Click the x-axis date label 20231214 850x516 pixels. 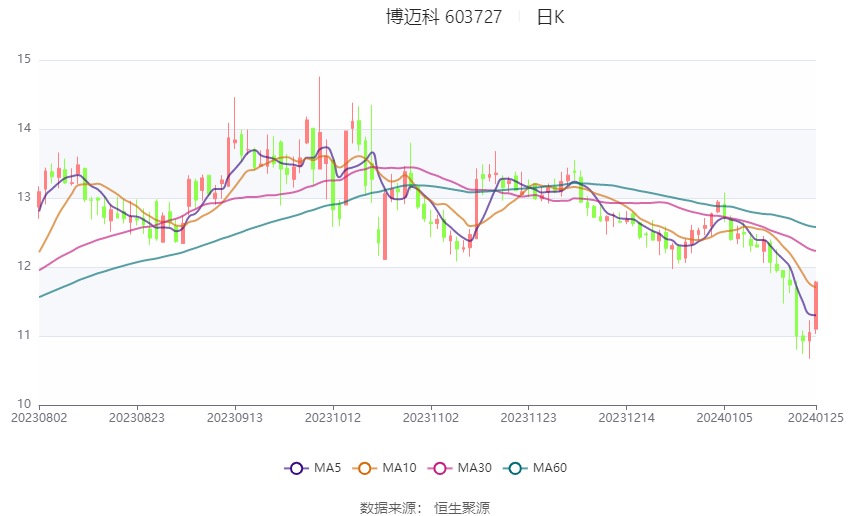pos(627,418)
